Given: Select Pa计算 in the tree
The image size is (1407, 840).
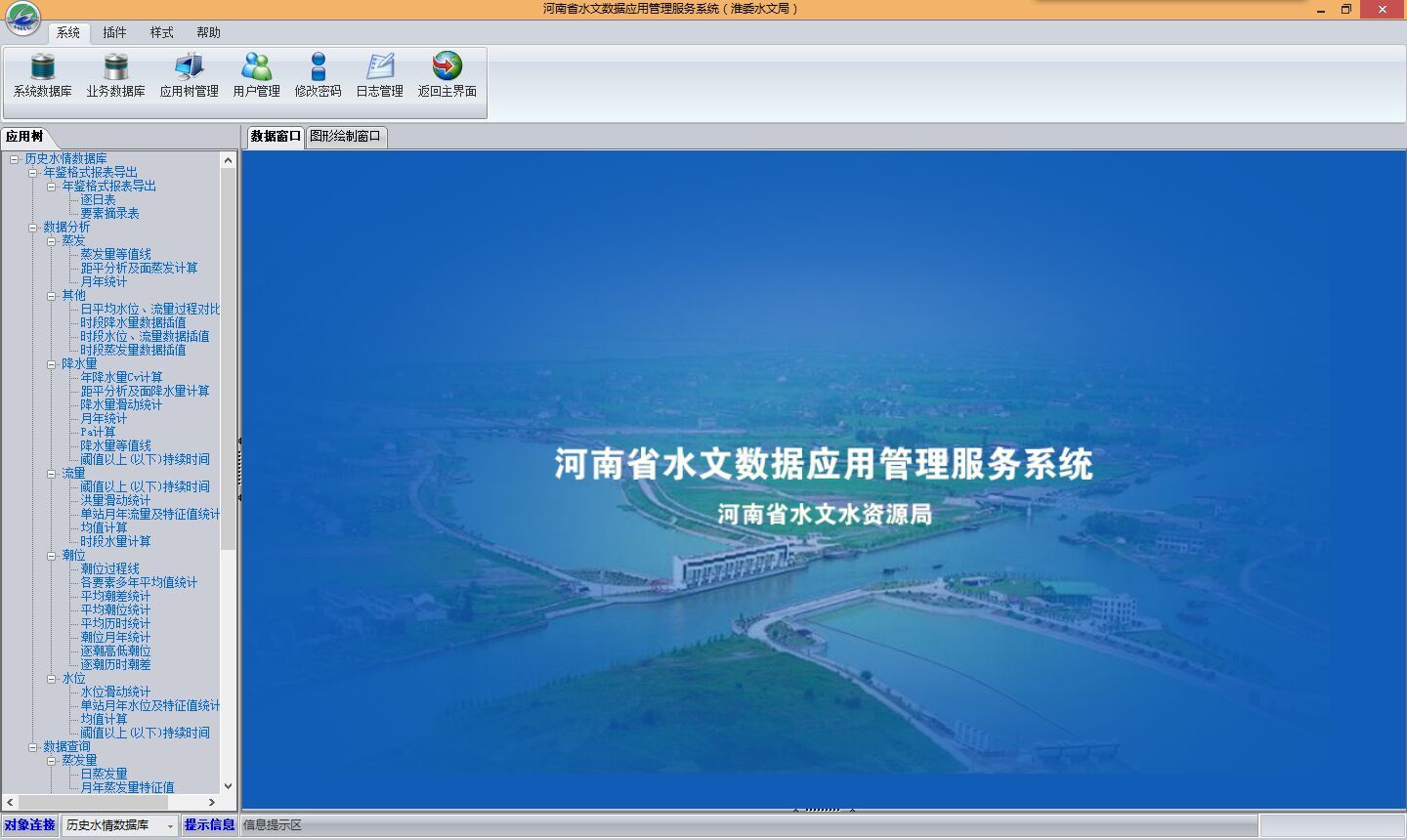Looking at the screenshot, I should (x=98, y=432).
